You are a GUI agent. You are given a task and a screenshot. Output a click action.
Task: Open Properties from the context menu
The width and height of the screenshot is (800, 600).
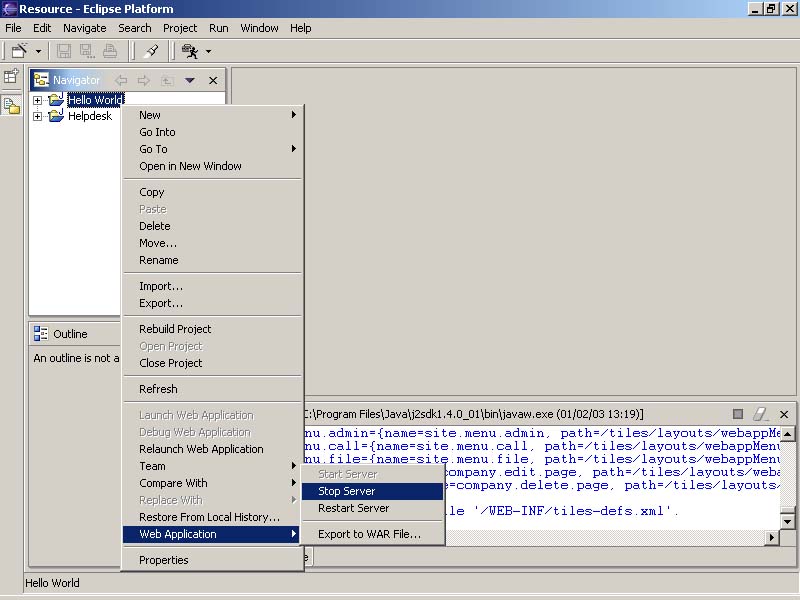pos(212,560)
